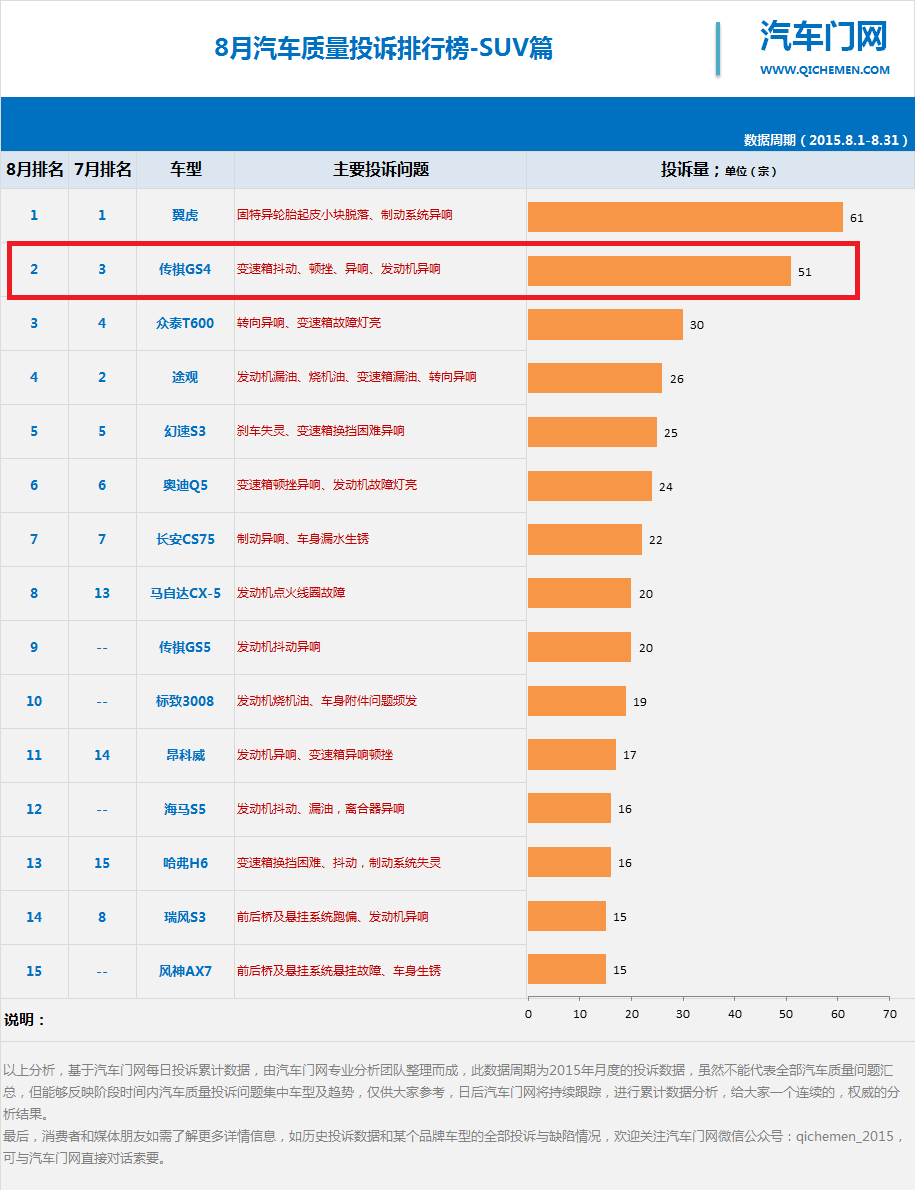Image resolution: width=915 pixels, height=1190 pixels.
Task: Click the value label 61 beside 翼虎 bar
Action: (x=857, y=219)
